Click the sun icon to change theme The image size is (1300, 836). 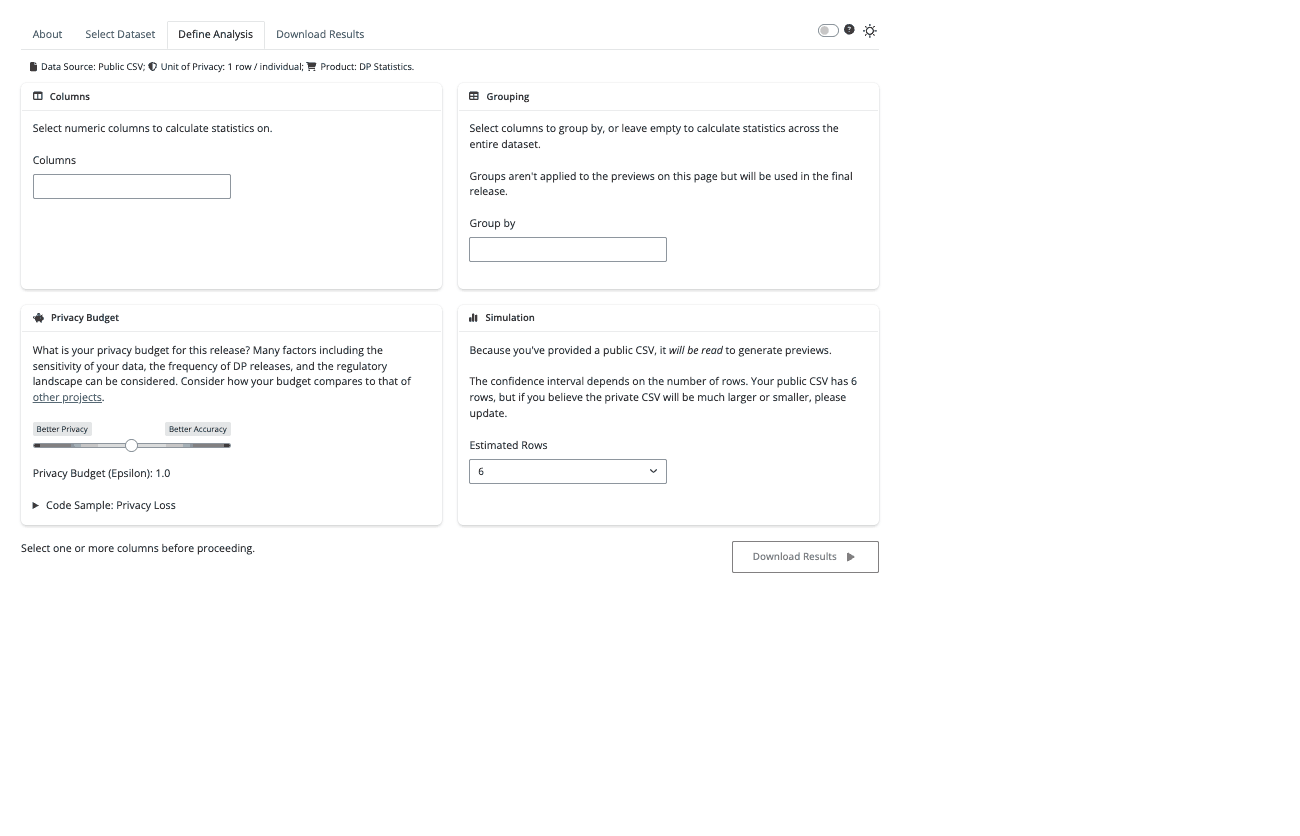(x=869, y=30)
